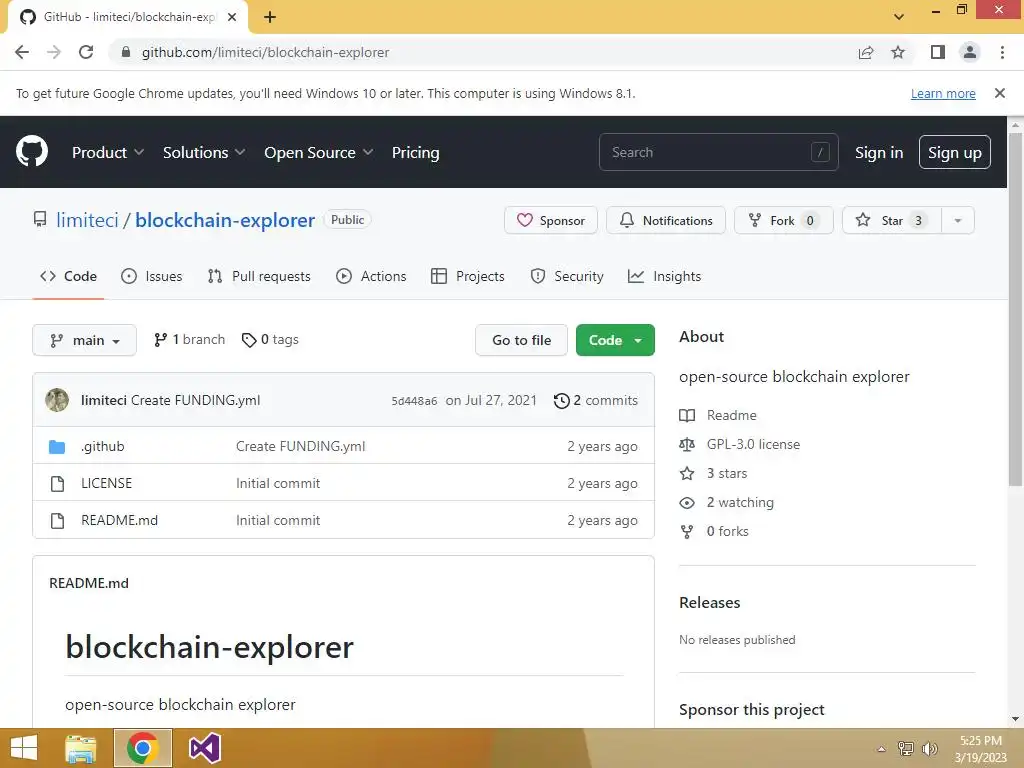View 1 branch link
This screenshot has height=768, width=1024.
pyautogui.click(x=189, y=340)
